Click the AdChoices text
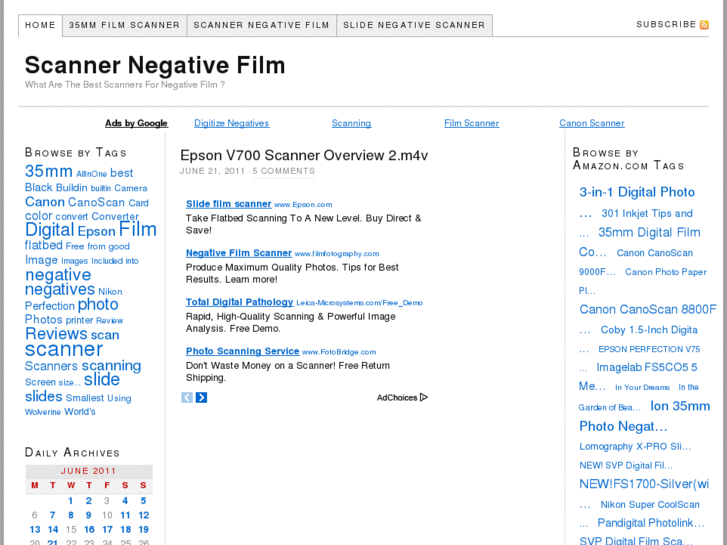This screenshot has width=727, height=545. [x=397, y=398]
